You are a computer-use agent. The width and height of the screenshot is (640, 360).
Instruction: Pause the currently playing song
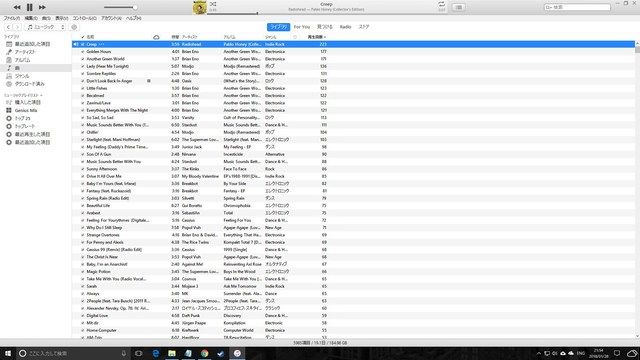(29, 7)
